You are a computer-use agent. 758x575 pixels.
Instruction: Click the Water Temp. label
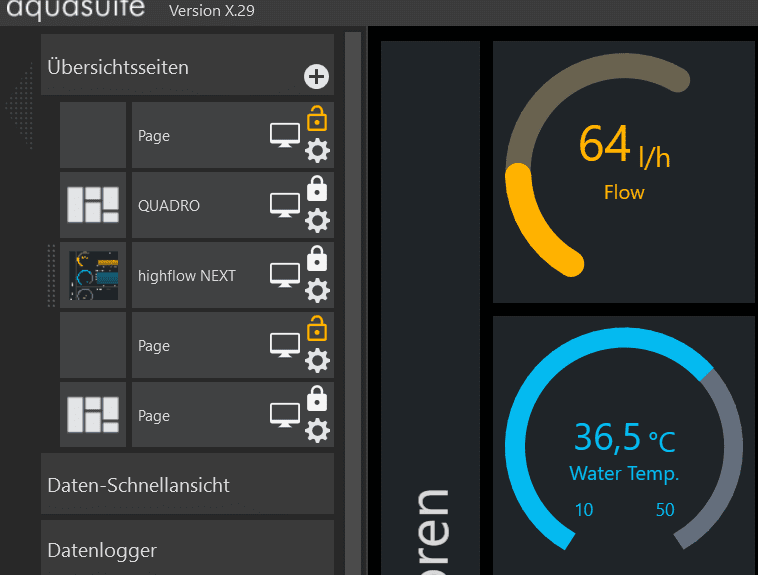(x=624, y=473)
